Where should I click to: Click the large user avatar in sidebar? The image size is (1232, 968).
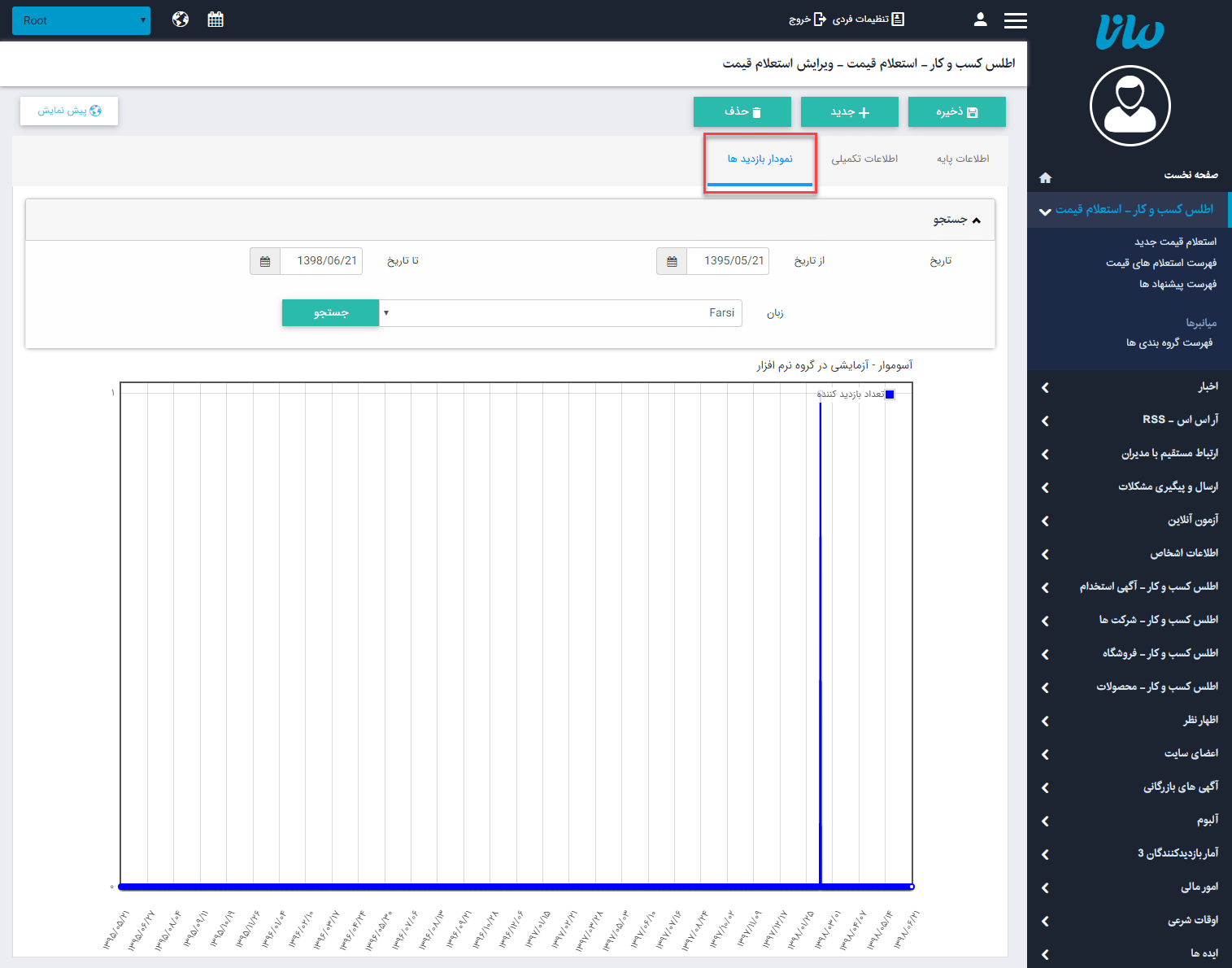(1130, 106)
